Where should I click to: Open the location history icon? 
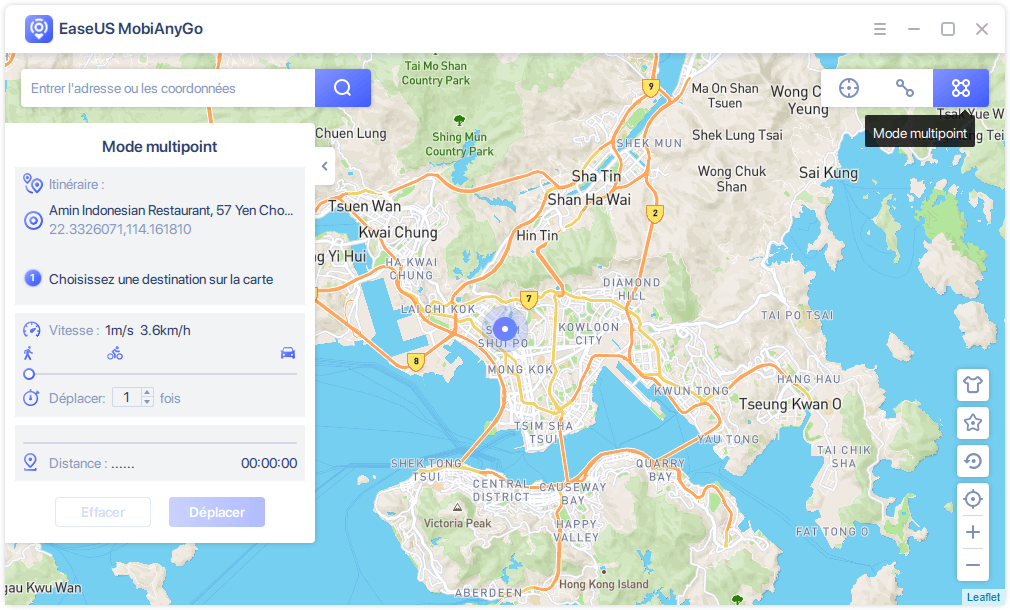click(x=972, y=461)
